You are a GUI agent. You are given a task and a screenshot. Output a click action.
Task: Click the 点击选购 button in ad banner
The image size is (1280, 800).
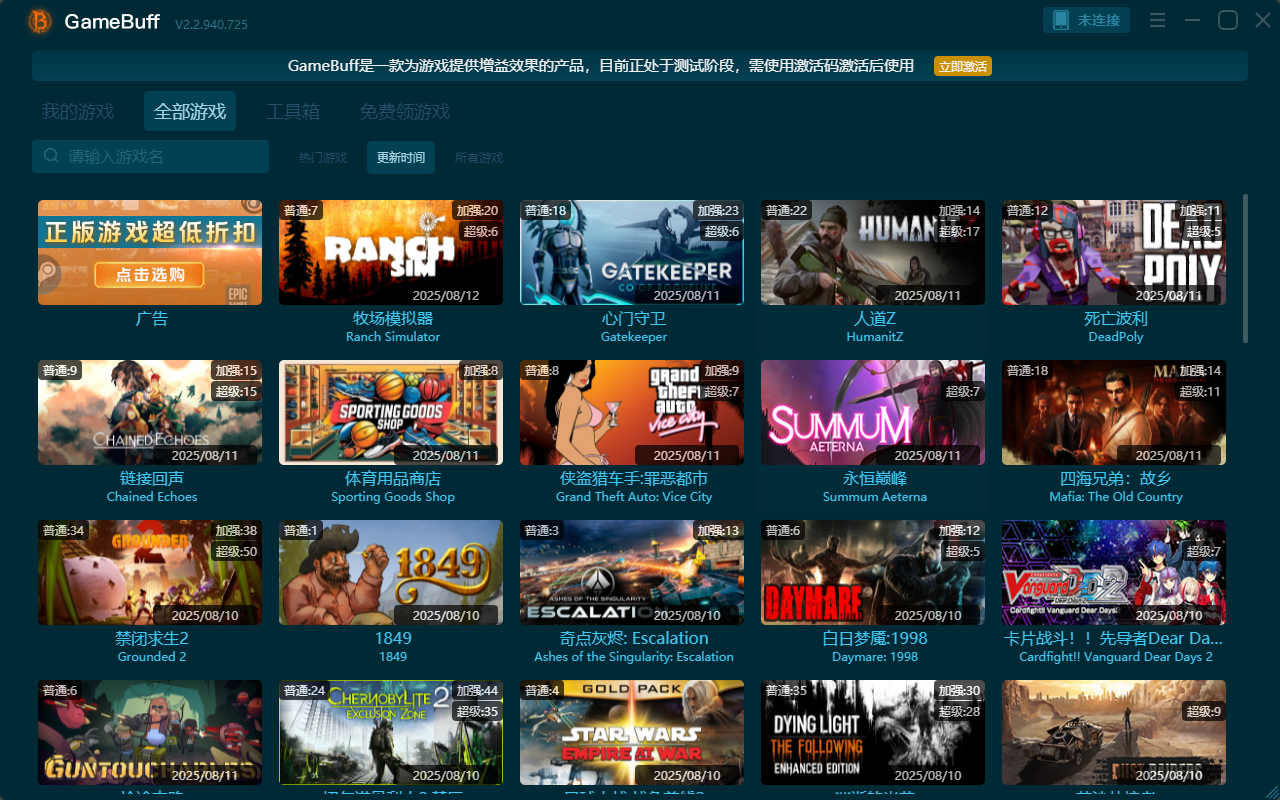point(149,275)
